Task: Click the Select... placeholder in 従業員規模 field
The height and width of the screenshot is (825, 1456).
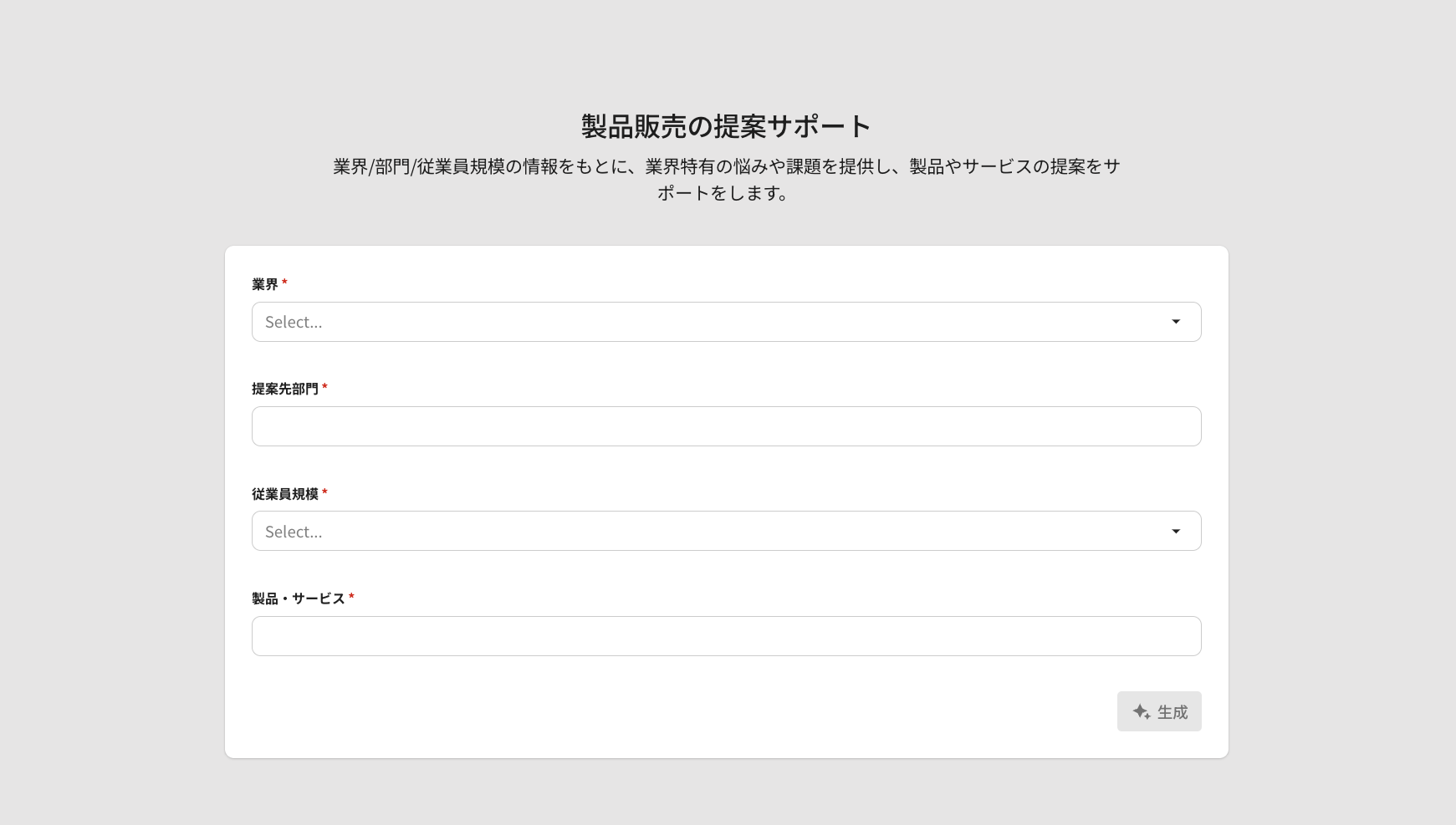Action: tap(294, 532)
